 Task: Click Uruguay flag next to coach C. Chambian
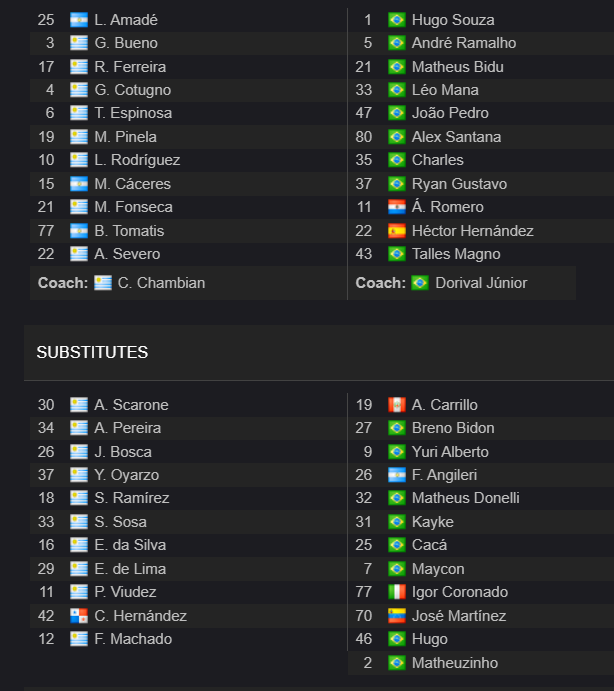tap(103, 282)
